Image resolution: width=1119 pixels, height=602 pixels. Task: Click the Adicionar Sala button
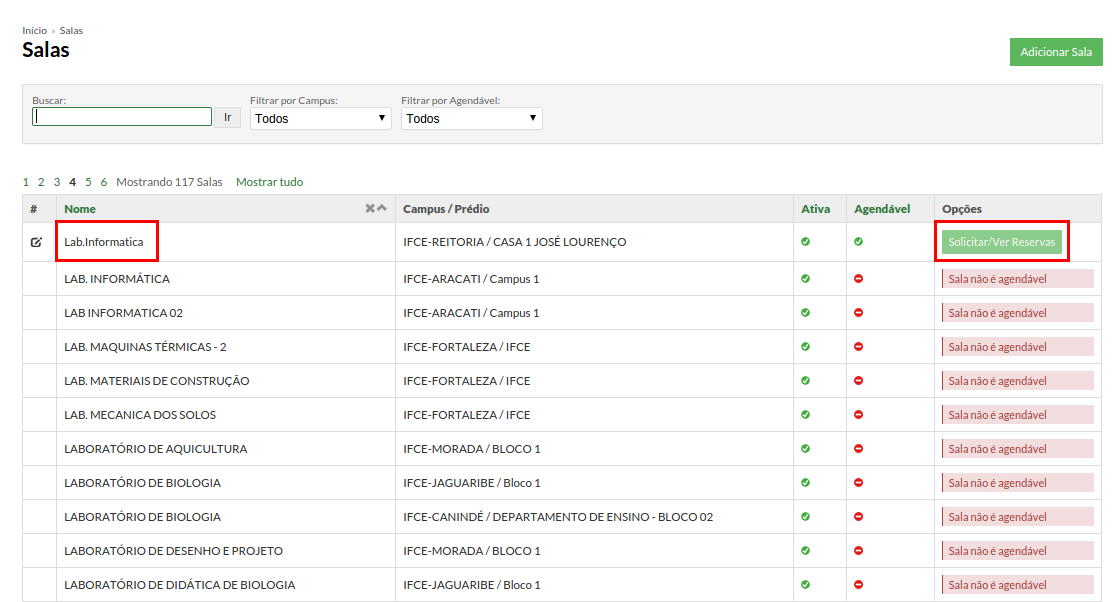(x=1055, y=52)
